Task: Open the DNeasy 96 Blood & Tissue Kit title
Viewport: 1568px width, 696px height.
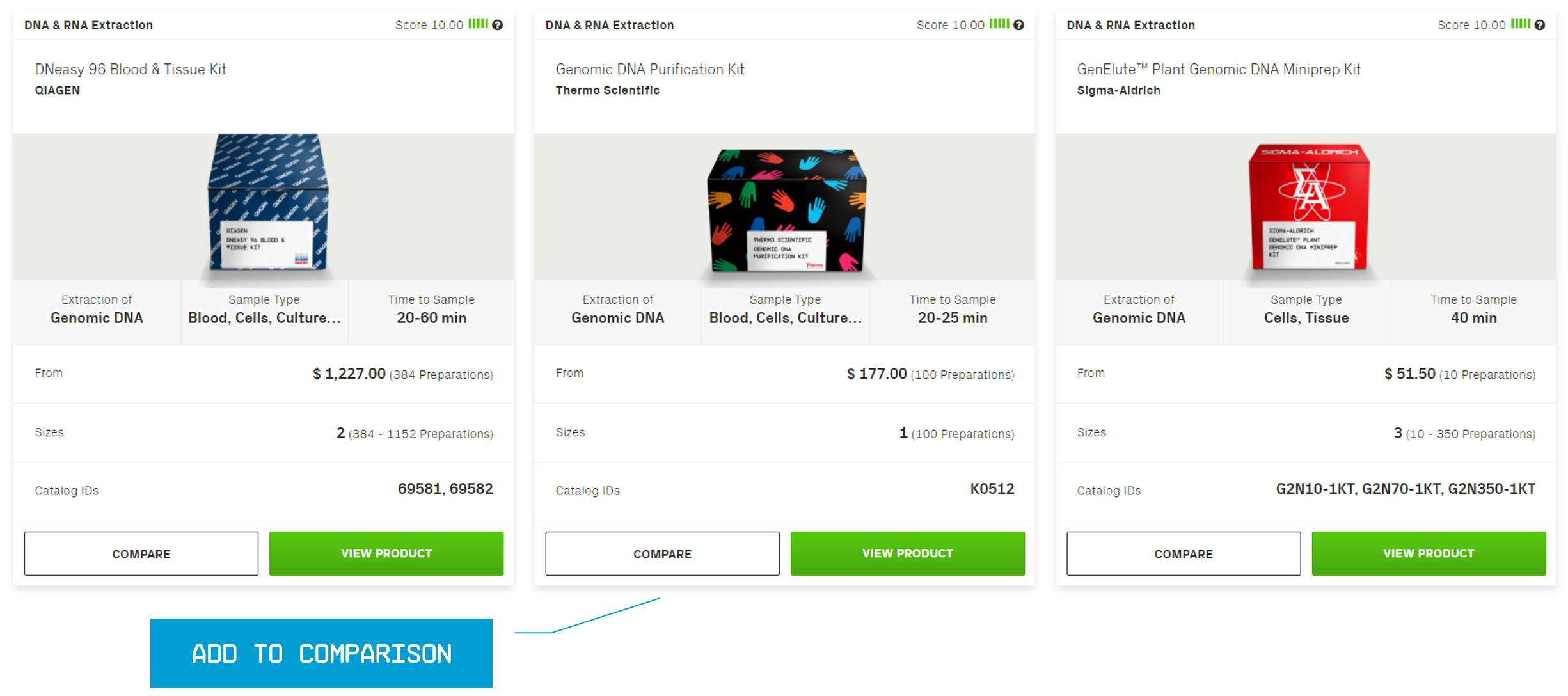Action: tap(131, 69)
